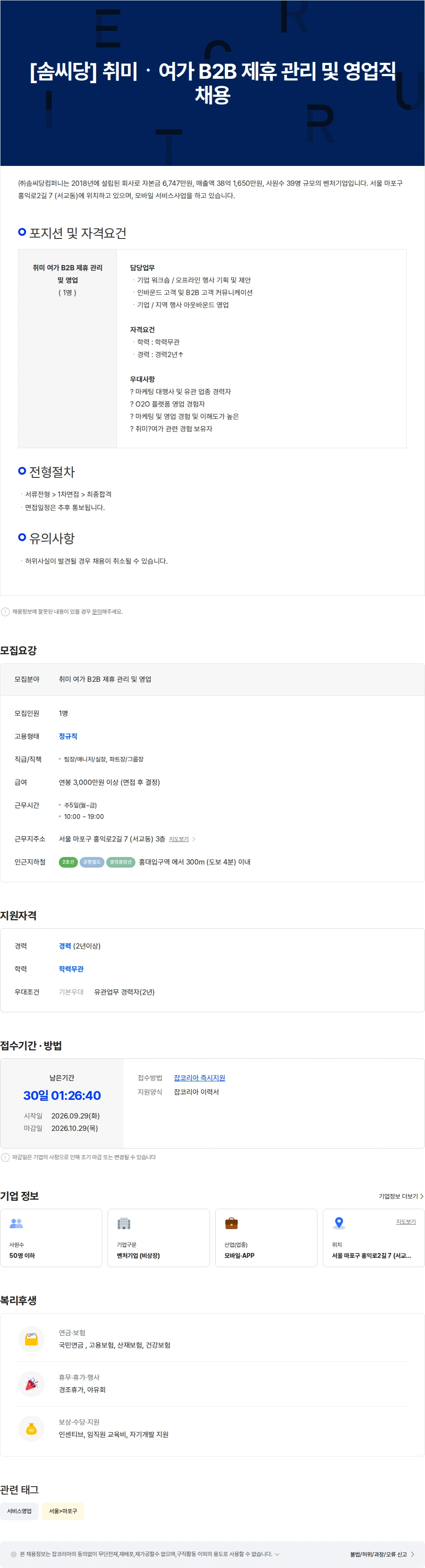Select the 서울>마포구 tag
The width and height of the screenshot is (425, 1568).
tap(63, 1511)
